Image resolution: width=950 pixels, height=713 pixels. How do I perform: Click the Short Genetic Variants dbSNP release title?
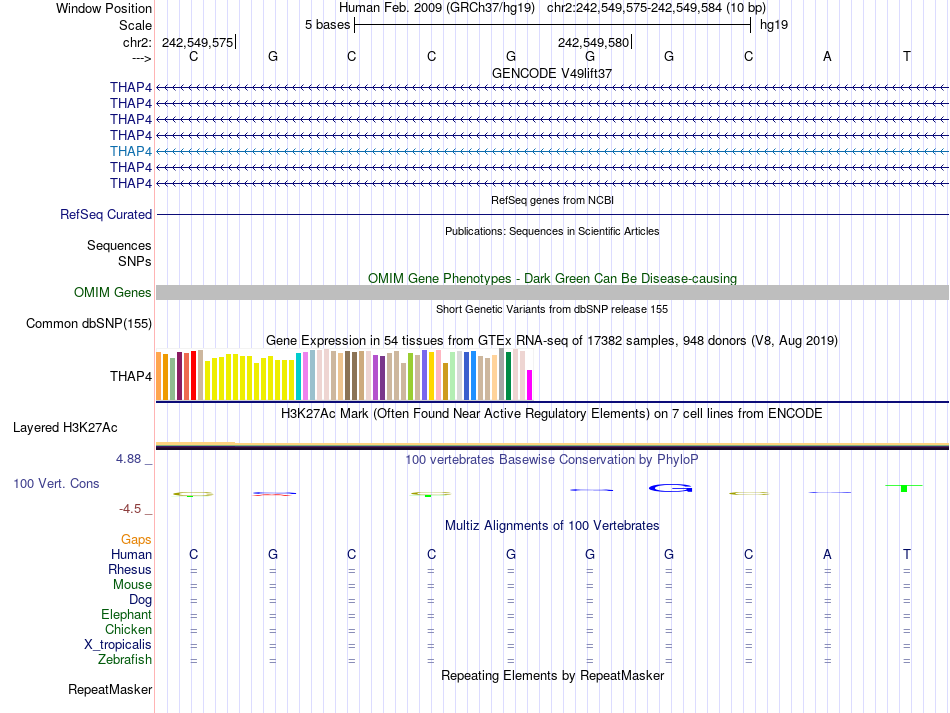[x=552, y=309]
